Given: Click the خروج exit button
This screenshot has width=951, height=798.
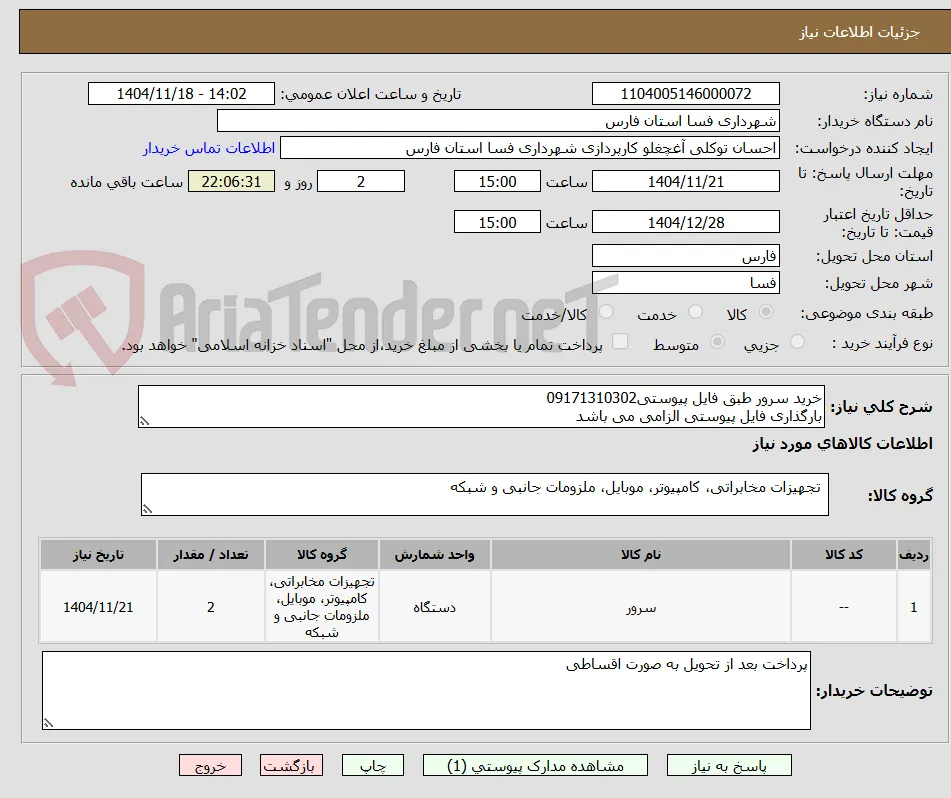Looking at the screenshot, I should pyautogui.click(x=210, y=765).
